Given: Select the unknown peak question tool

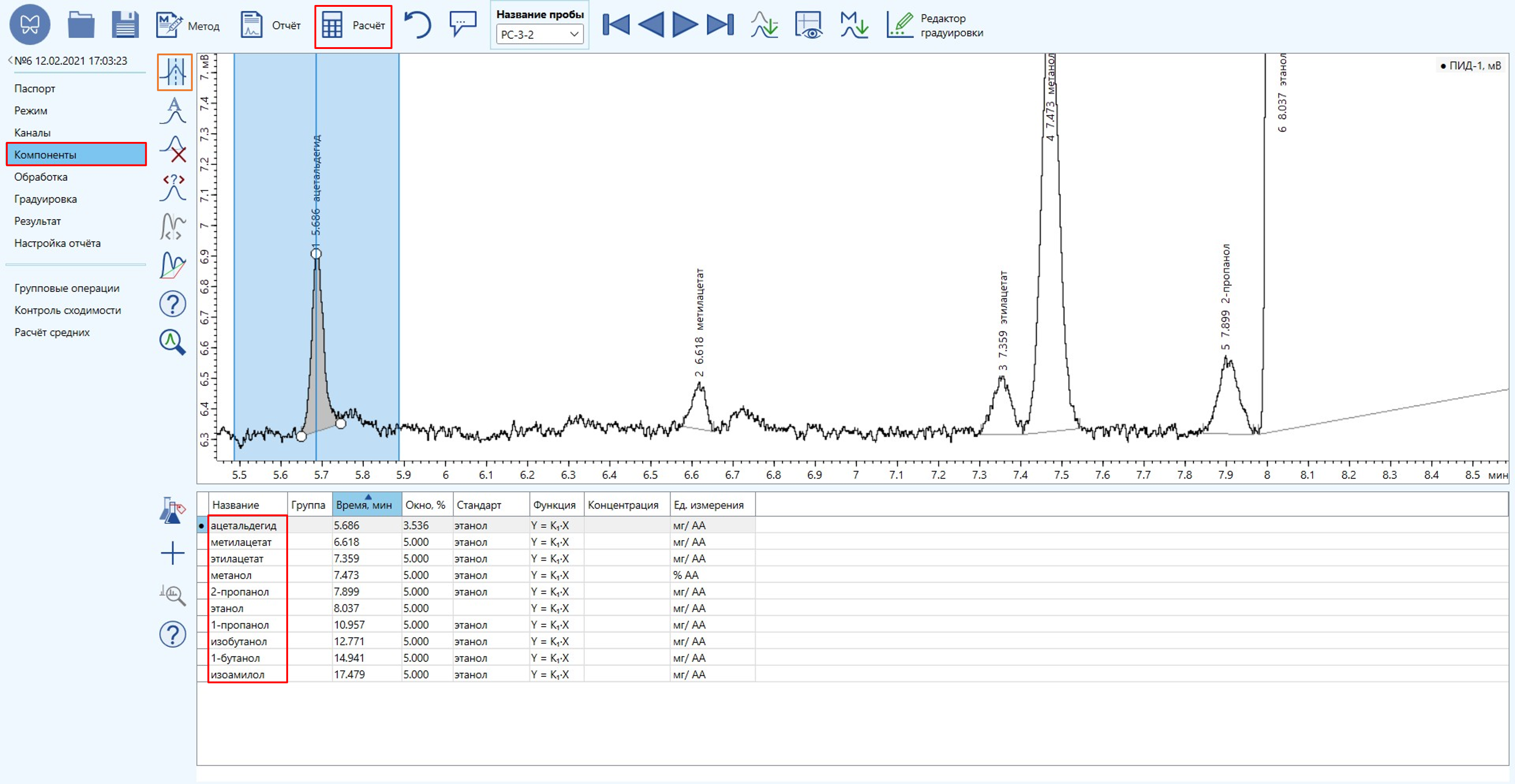Looking at the screenshot, I should (x=173, y=187).
